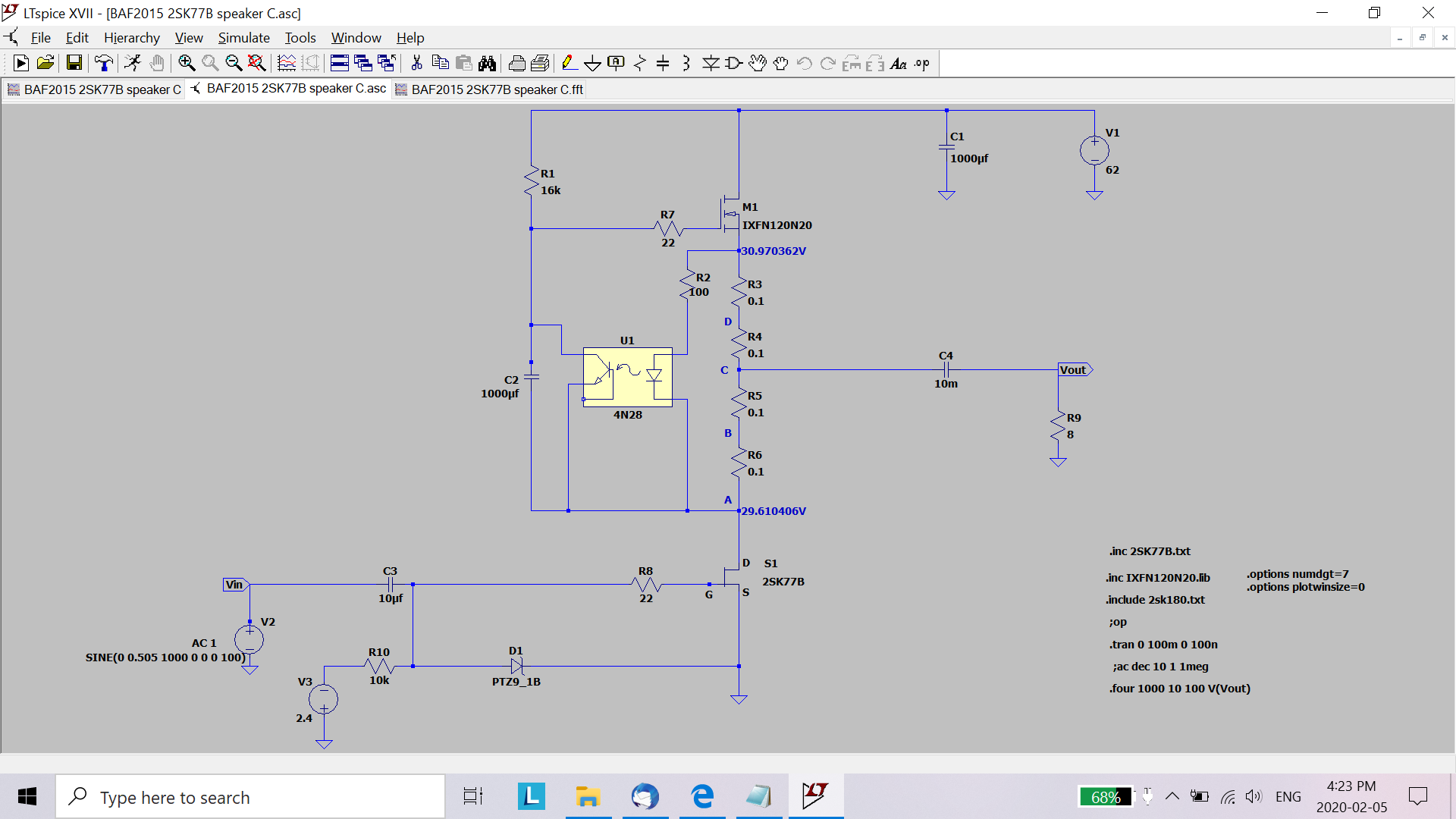
Task: Click the U1 4N28 optocoupler symbol
Action: click(x=627, y=378)
